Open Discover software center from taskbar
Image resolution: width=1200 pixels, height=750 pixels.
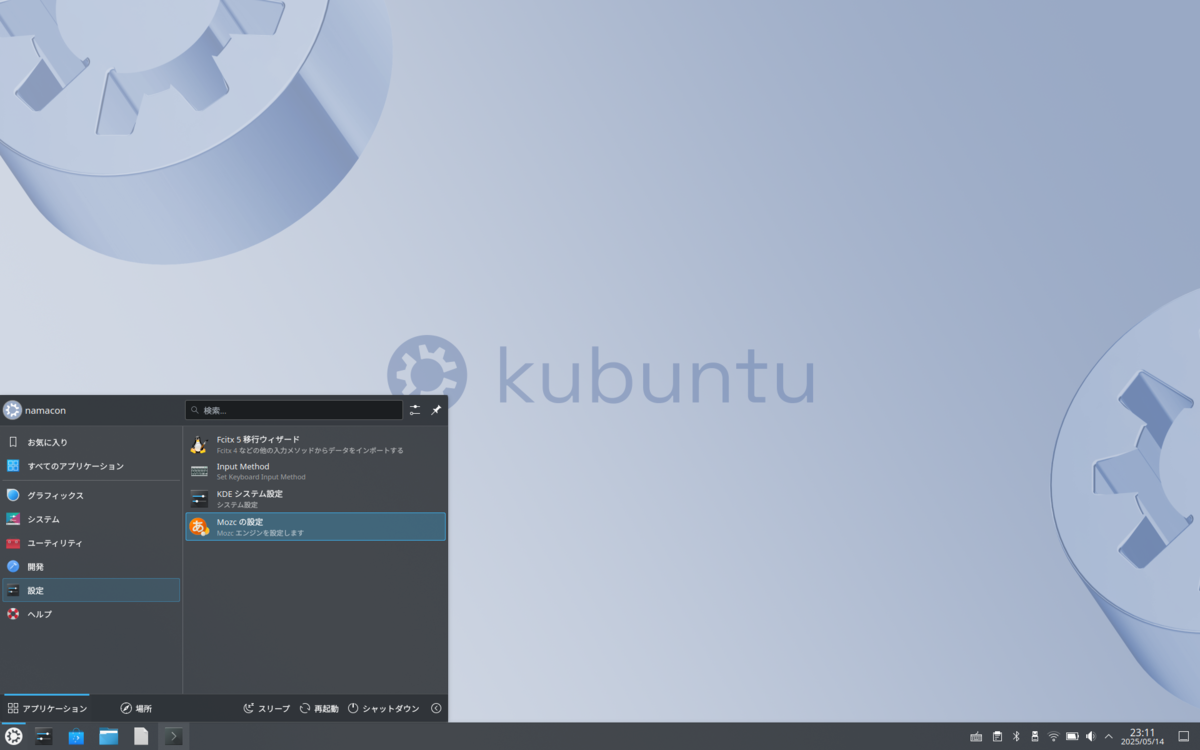tap(76, 736)
